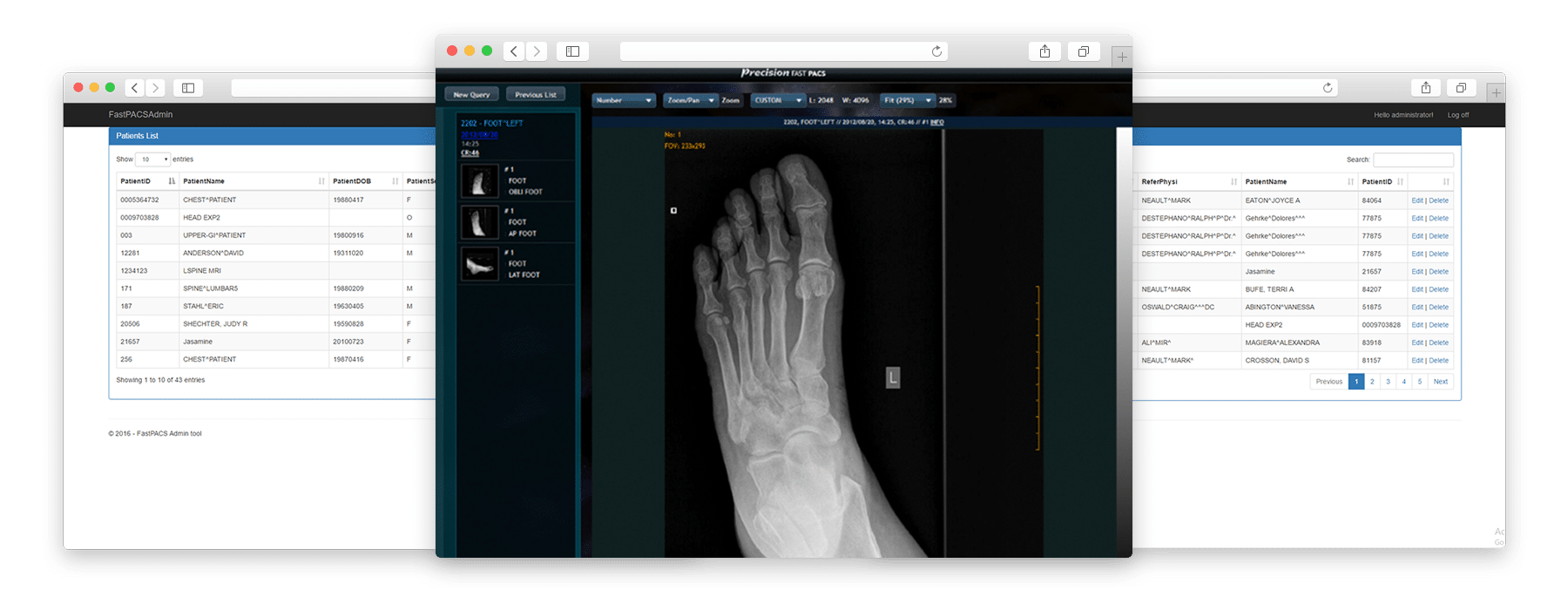The image size is (1568, 590).
Task: Sort by PatientID in the left Patients List table
Action: click(x=148, y=181)
